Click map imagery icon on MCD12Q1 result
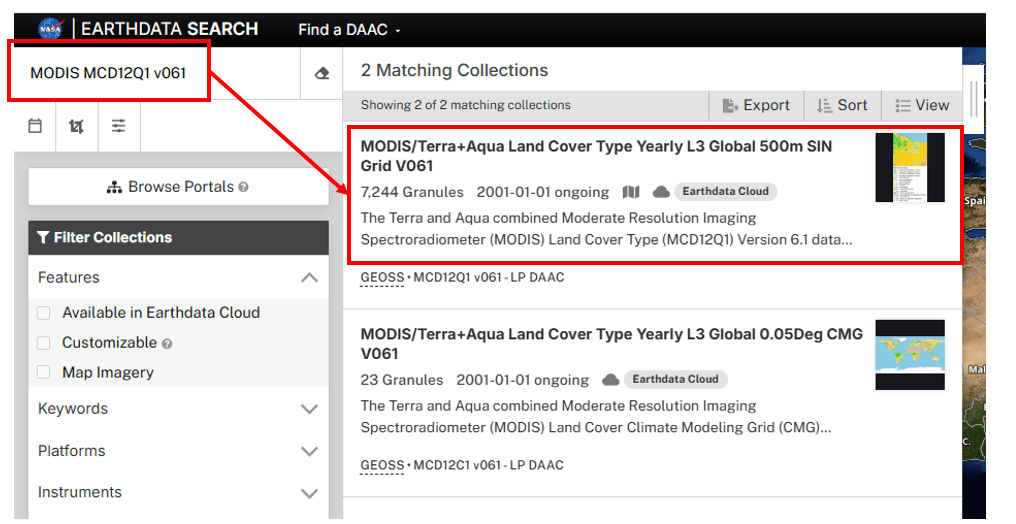 pyautogui.click(x=630, y=192)
